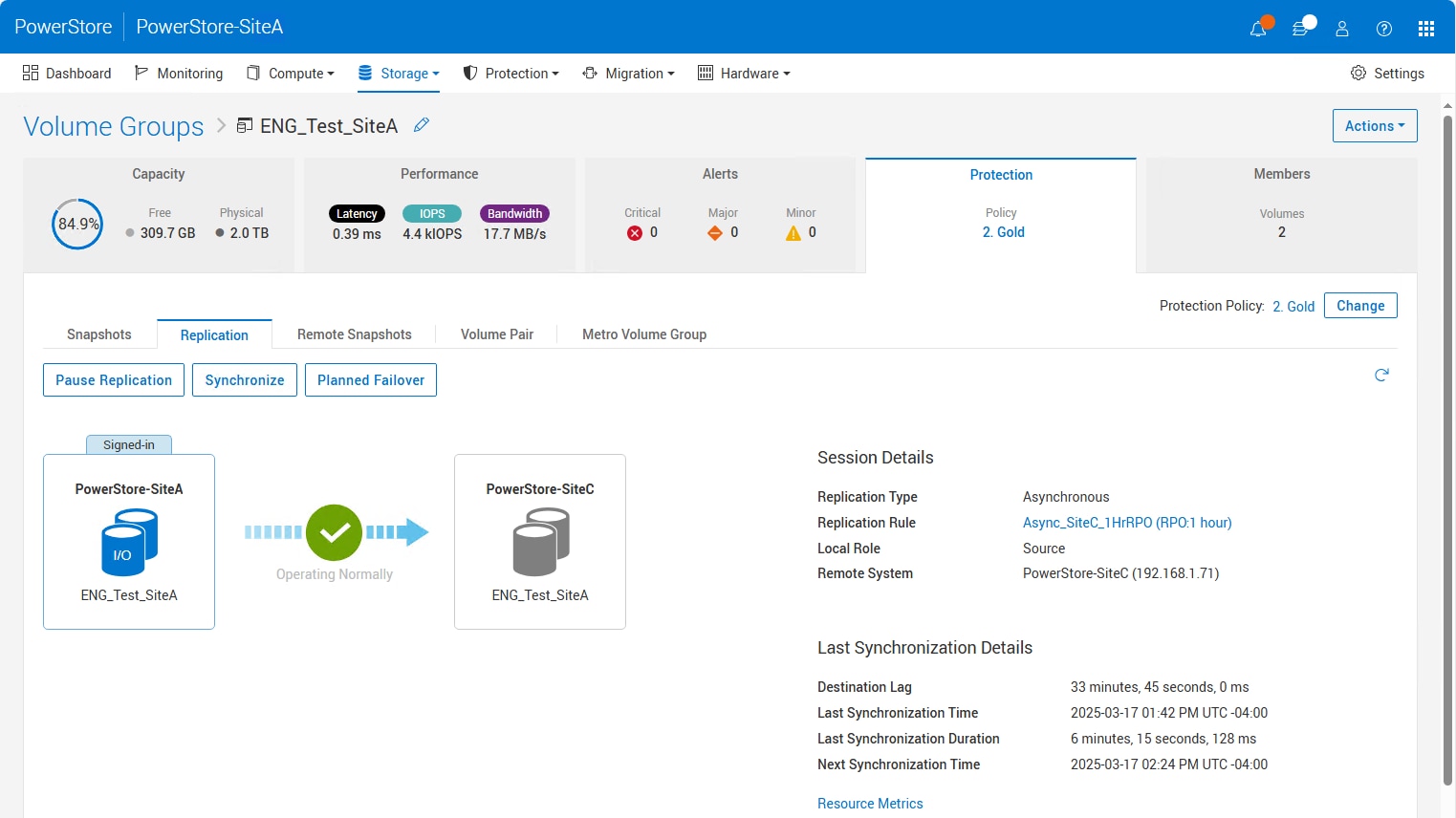Screen dimensions: 1456x818
Task: Select the Replication tab
Action: 214,334
